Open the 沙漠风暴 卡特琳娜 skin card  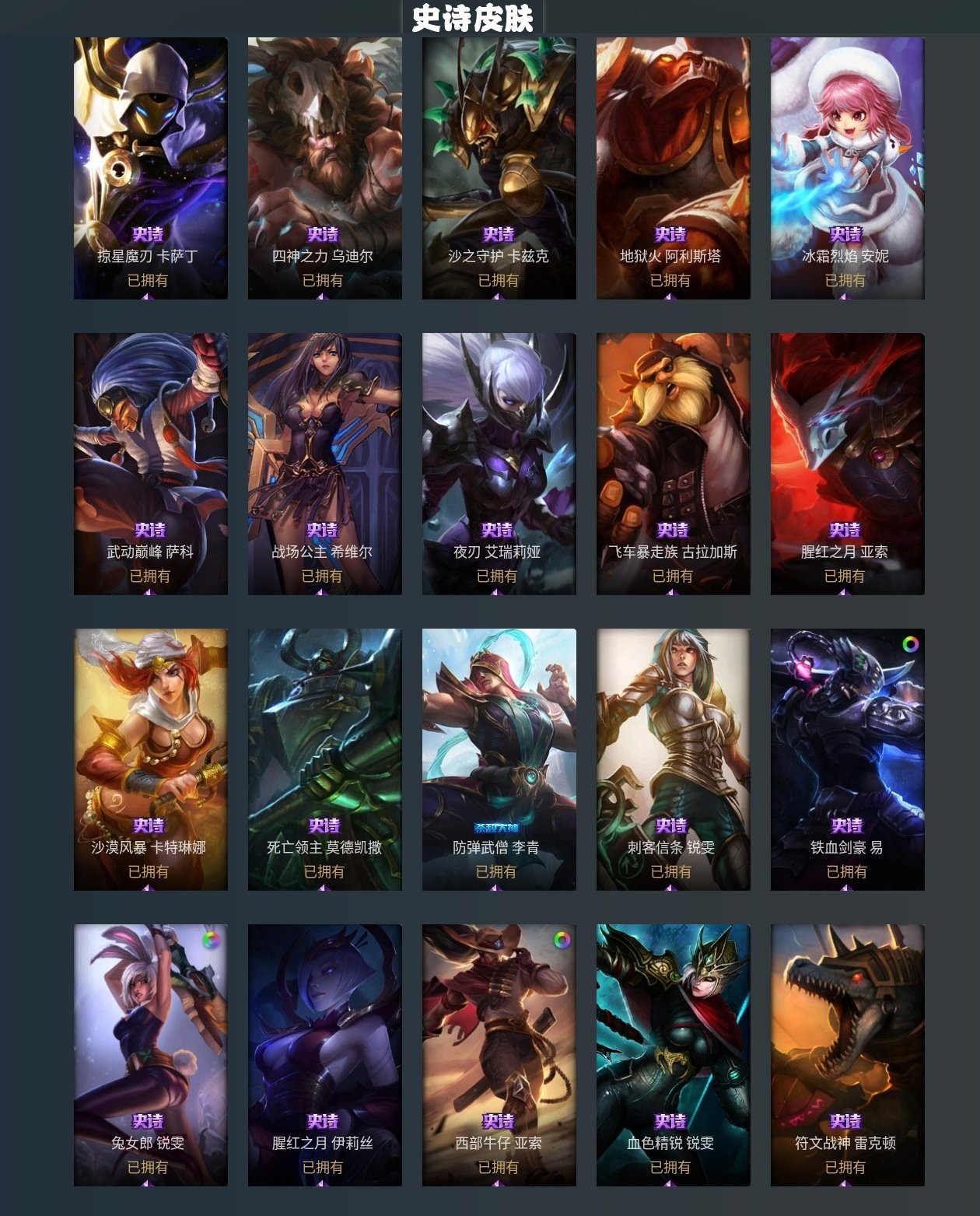point(150,759)
